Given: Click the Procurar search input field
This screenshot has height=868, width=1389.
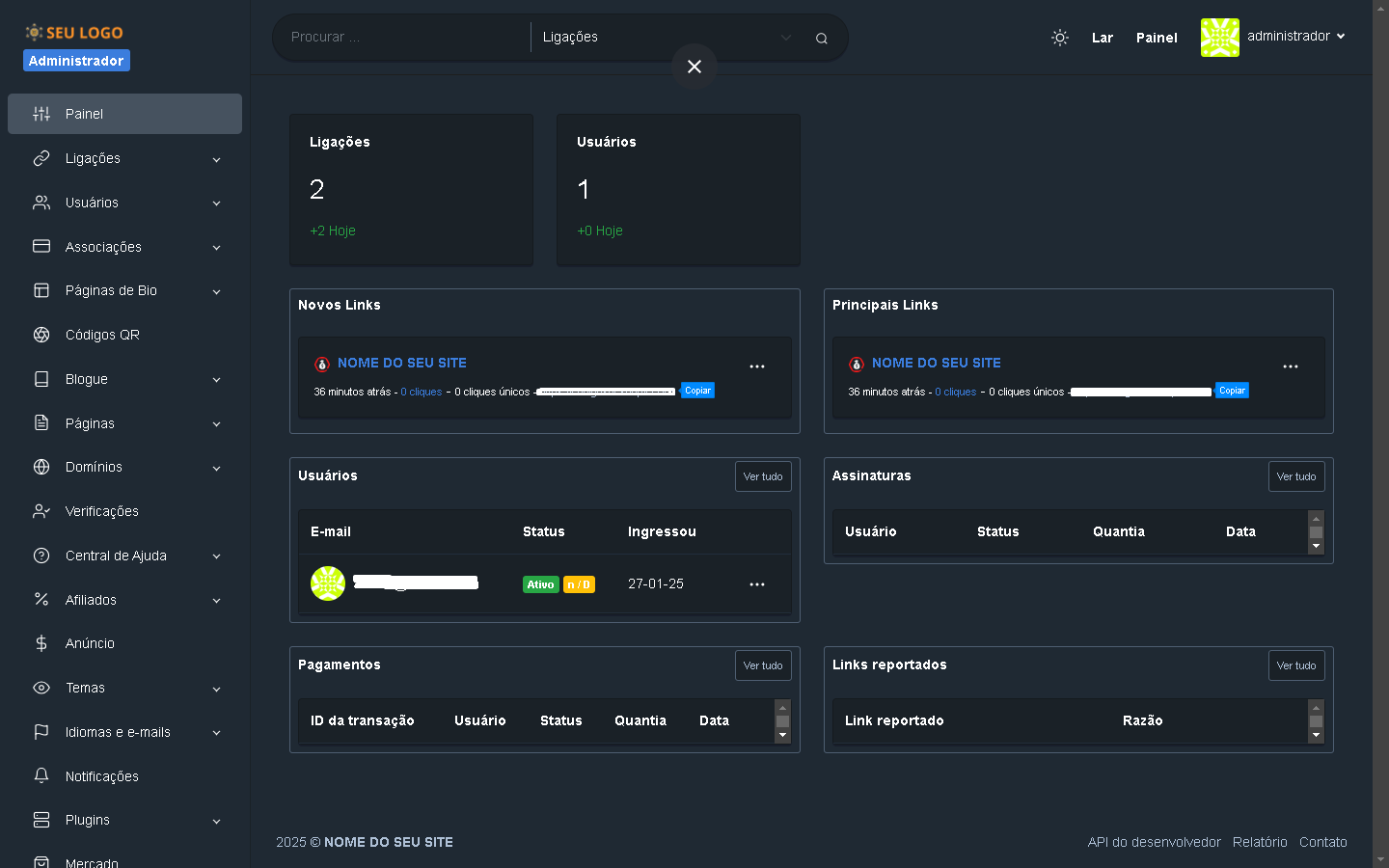Looking at the screenshot, I should pos(400,38).
